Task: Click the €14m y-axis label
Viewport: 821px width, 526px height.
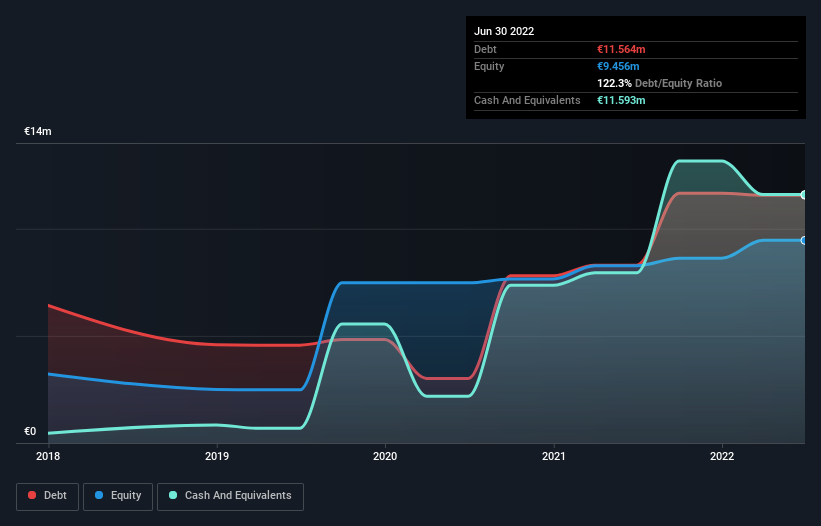Action: point(38,131)
